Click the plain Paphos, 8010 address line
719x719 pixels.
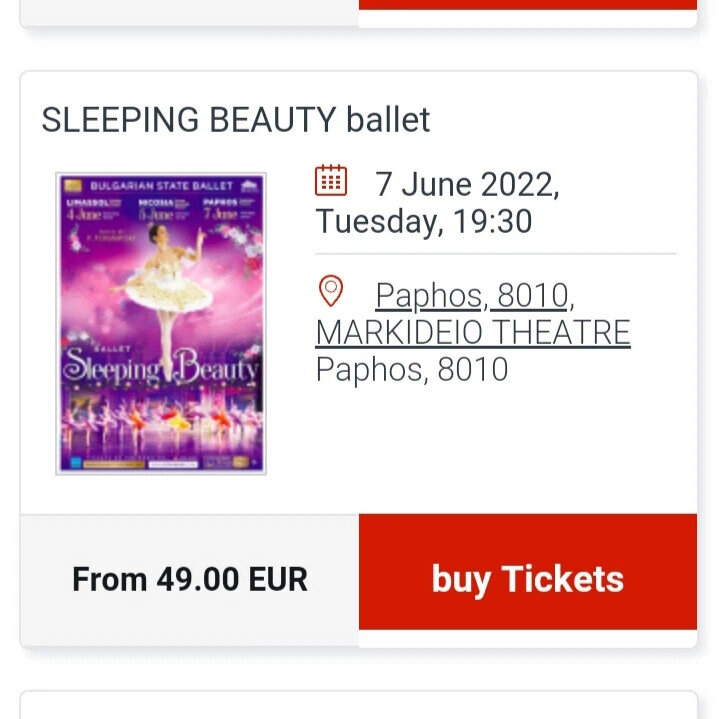tap(412, 369)
